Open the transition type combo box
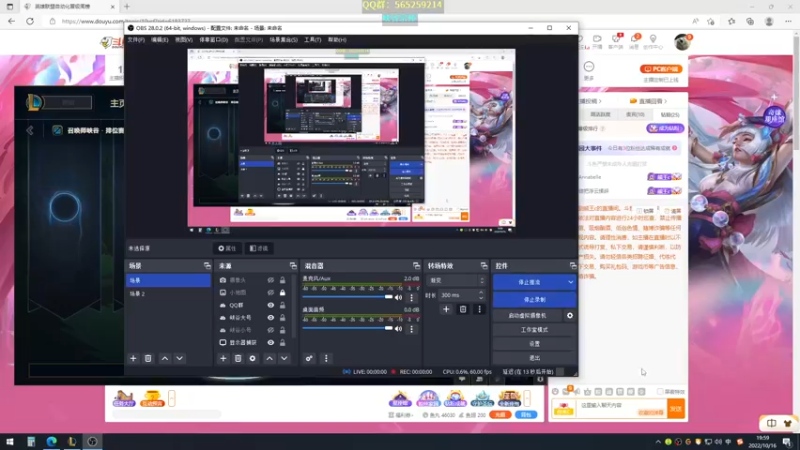The image size is (800, 450). (x=456, y=281)
